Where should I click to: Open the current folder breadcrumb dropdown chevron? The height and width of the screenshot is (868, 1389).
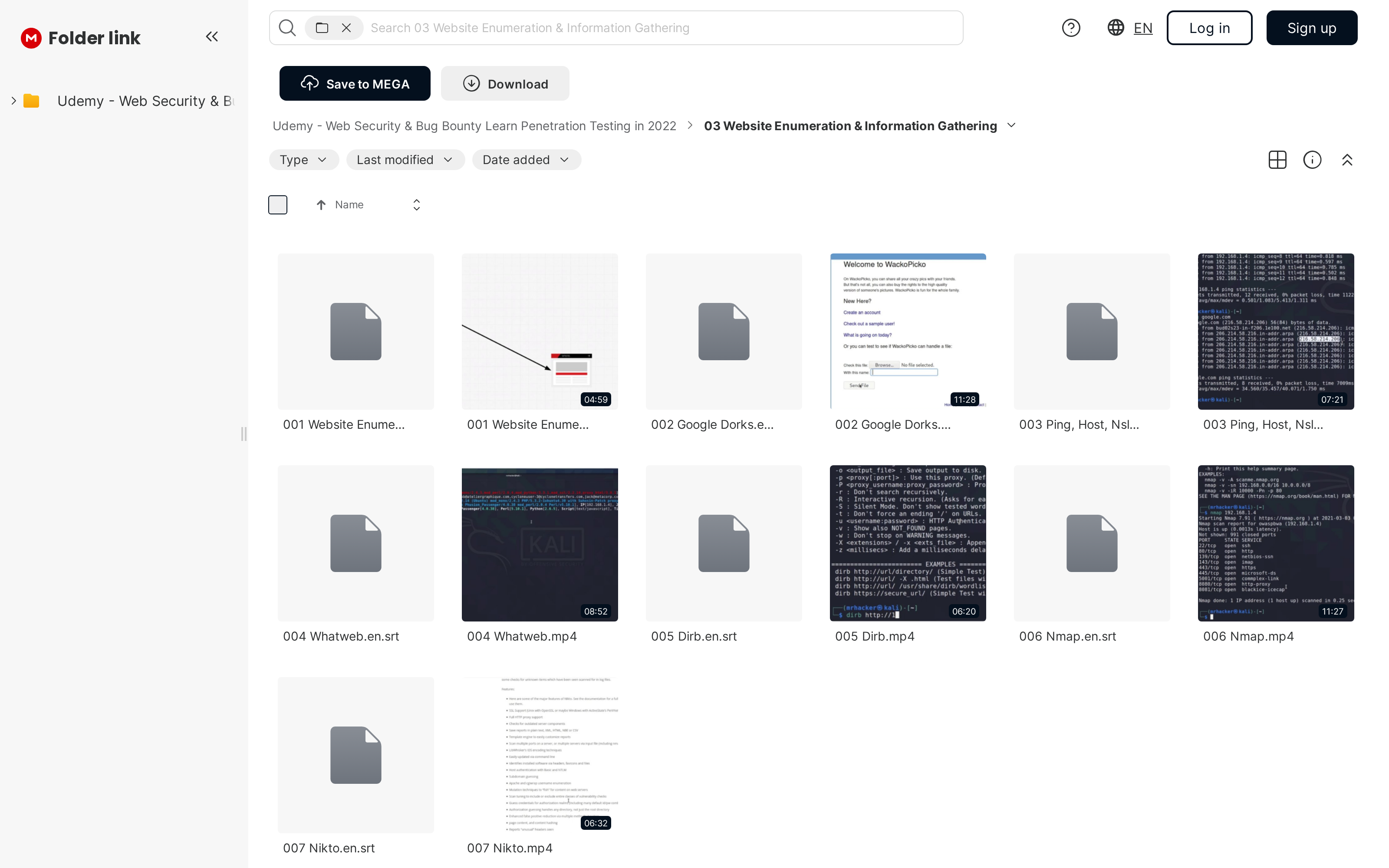[x=1011, y=126]
